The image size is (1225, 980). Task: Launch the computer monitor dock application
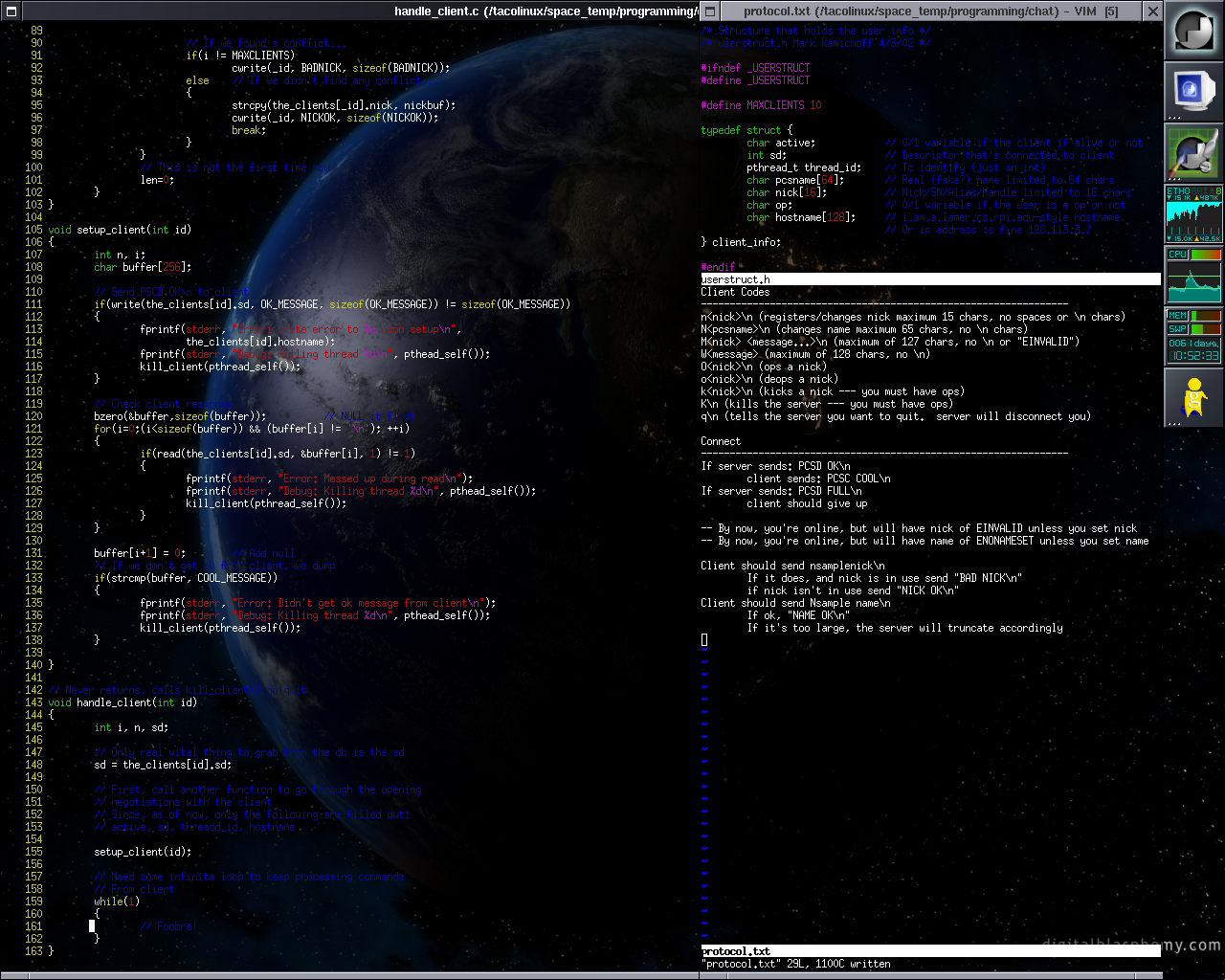tap(1193, 91)
